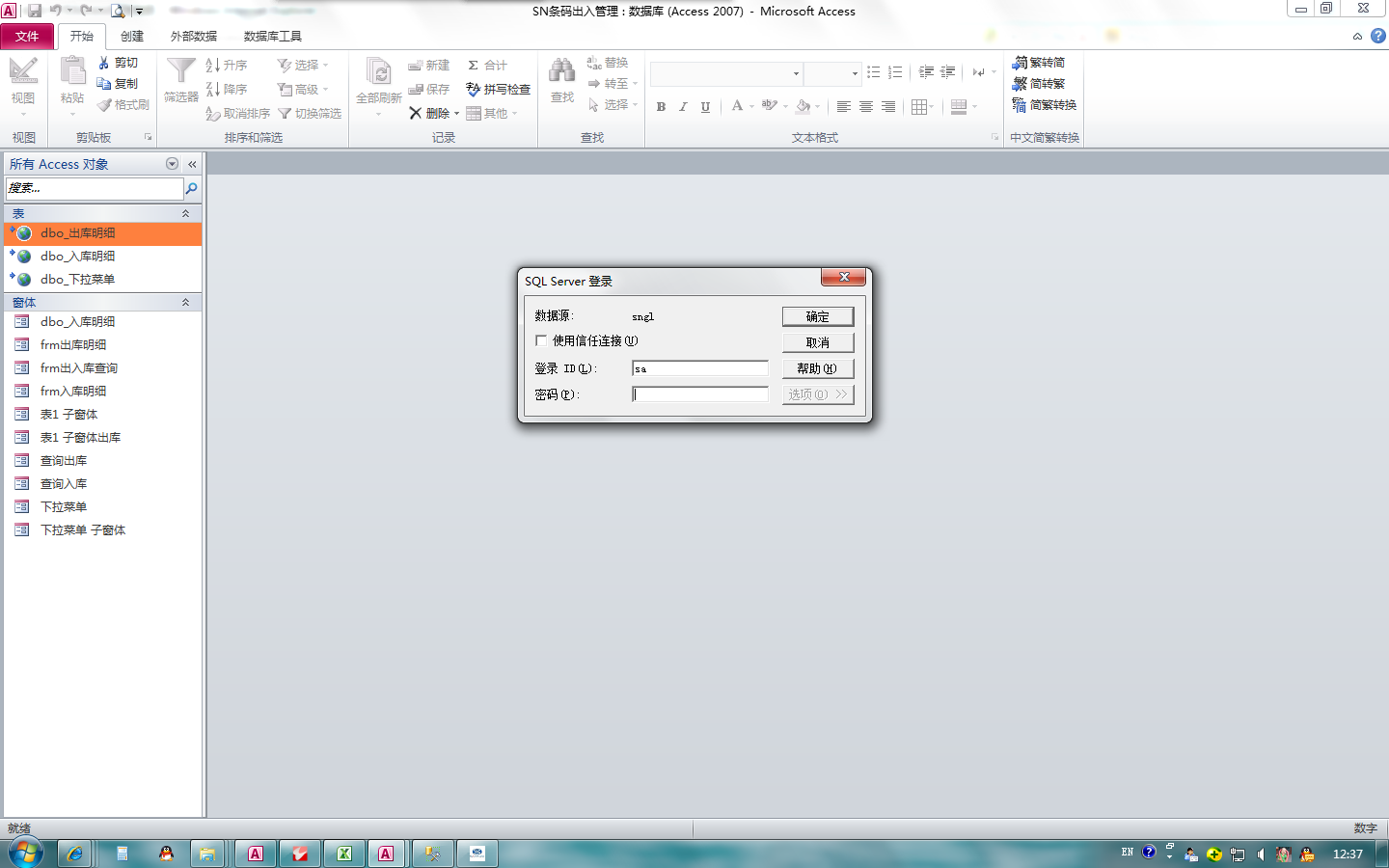Open 所有 Access 对象 pane menu arrow

(x=172, y=164)
